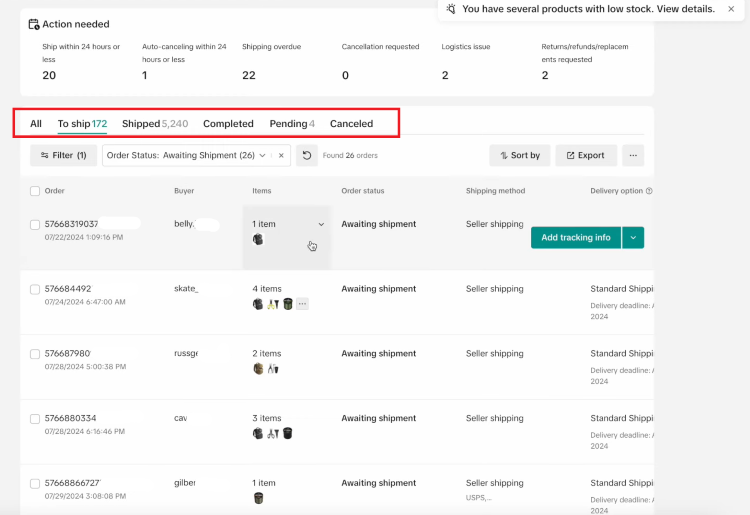Viewport: 750px width, 515px height.
Task: Click the Order status column header
Action: (363, 191)
